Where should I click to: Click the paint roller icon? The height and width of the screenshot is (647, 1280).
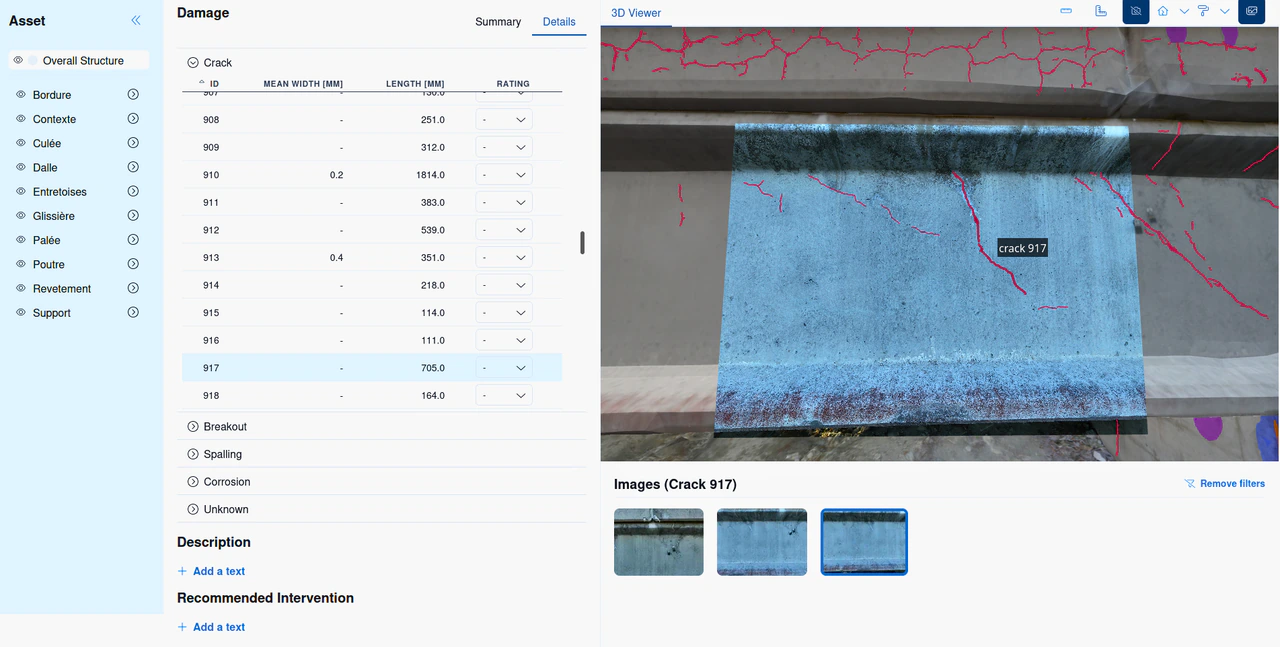[1203, 11]
